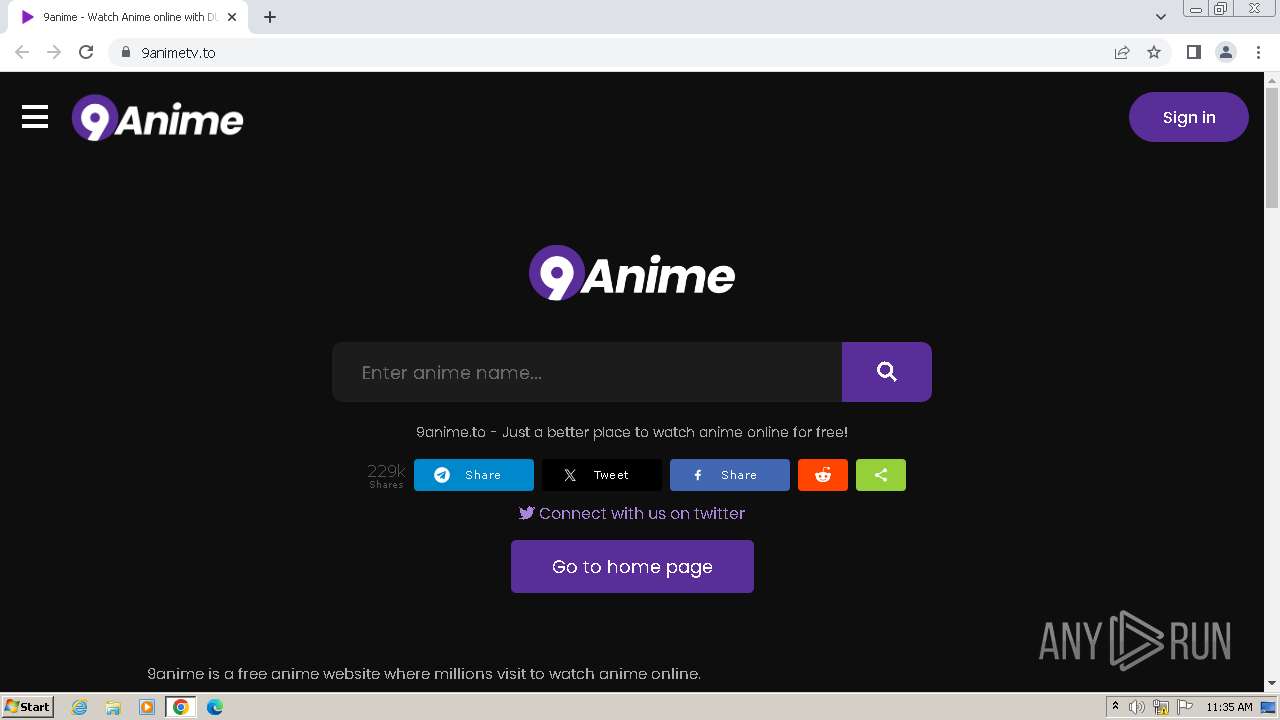Open Microsoft Edge from the taskbar

click(x=215, y=707)
